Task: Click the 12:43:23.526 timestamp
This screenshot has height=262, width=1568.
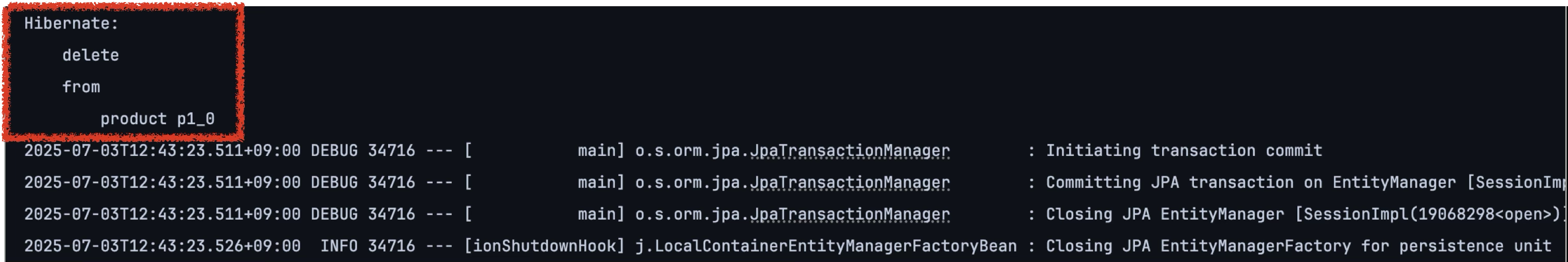Action: tap(162, 245)
